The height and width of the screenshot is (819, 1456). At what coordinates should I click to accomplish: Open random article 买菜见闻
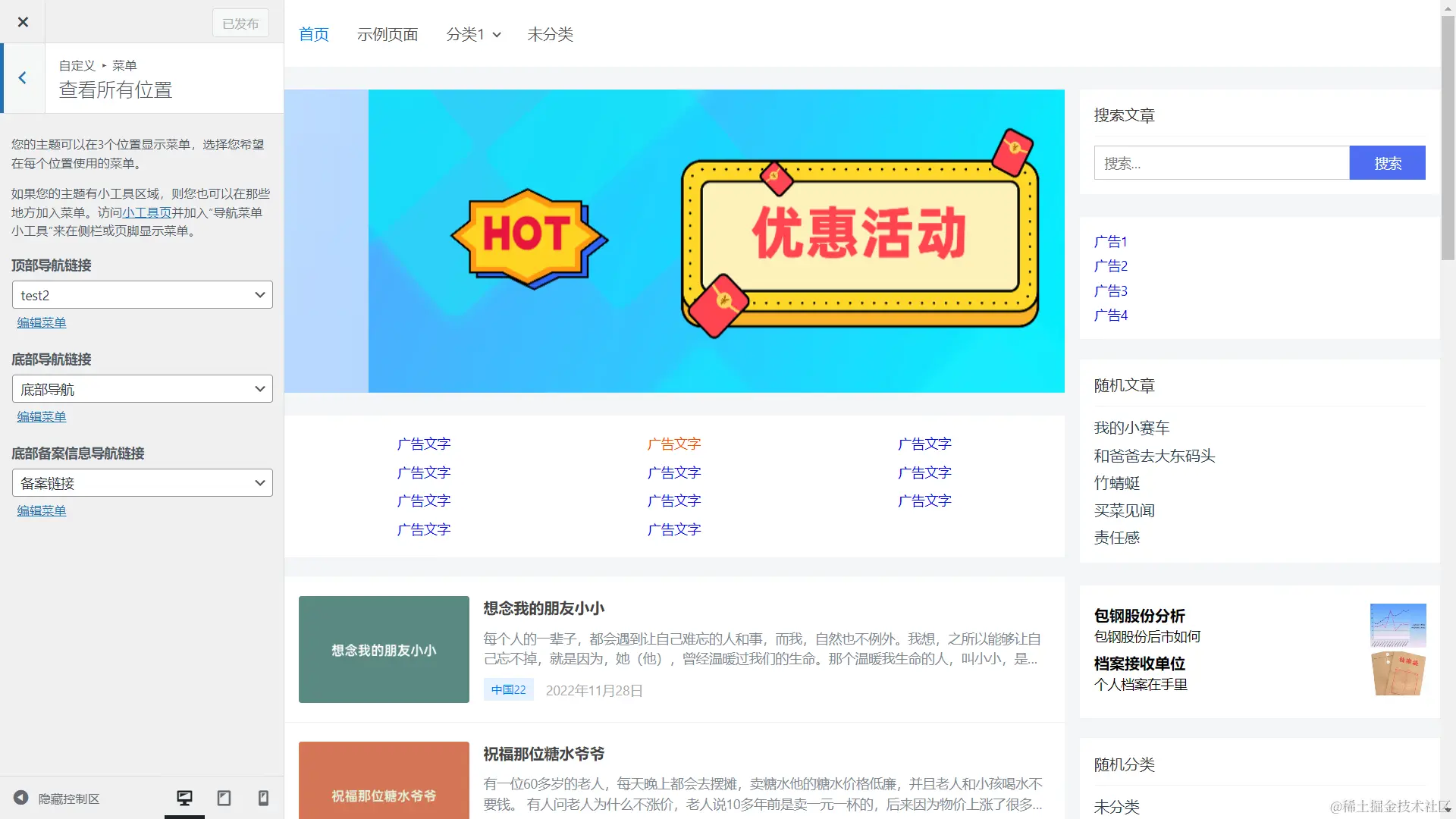click(x=1124, y=510)
